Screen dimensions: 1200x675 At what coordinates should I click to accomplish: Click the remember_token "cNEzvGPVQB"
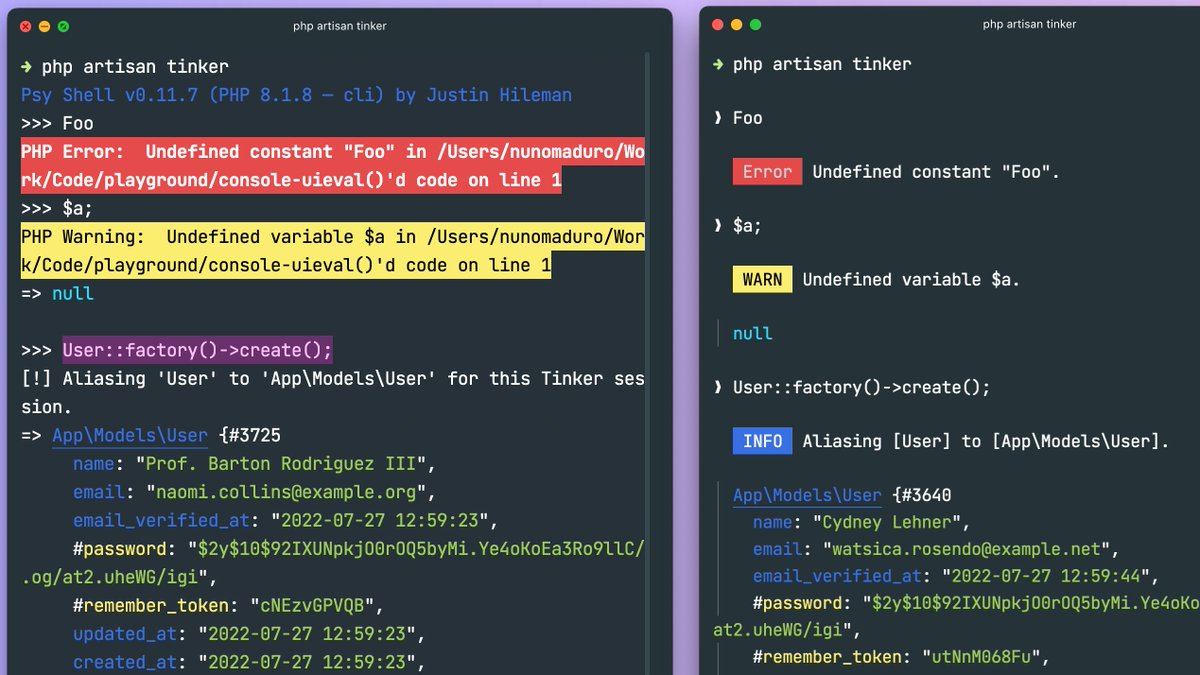tap(311, 605)
